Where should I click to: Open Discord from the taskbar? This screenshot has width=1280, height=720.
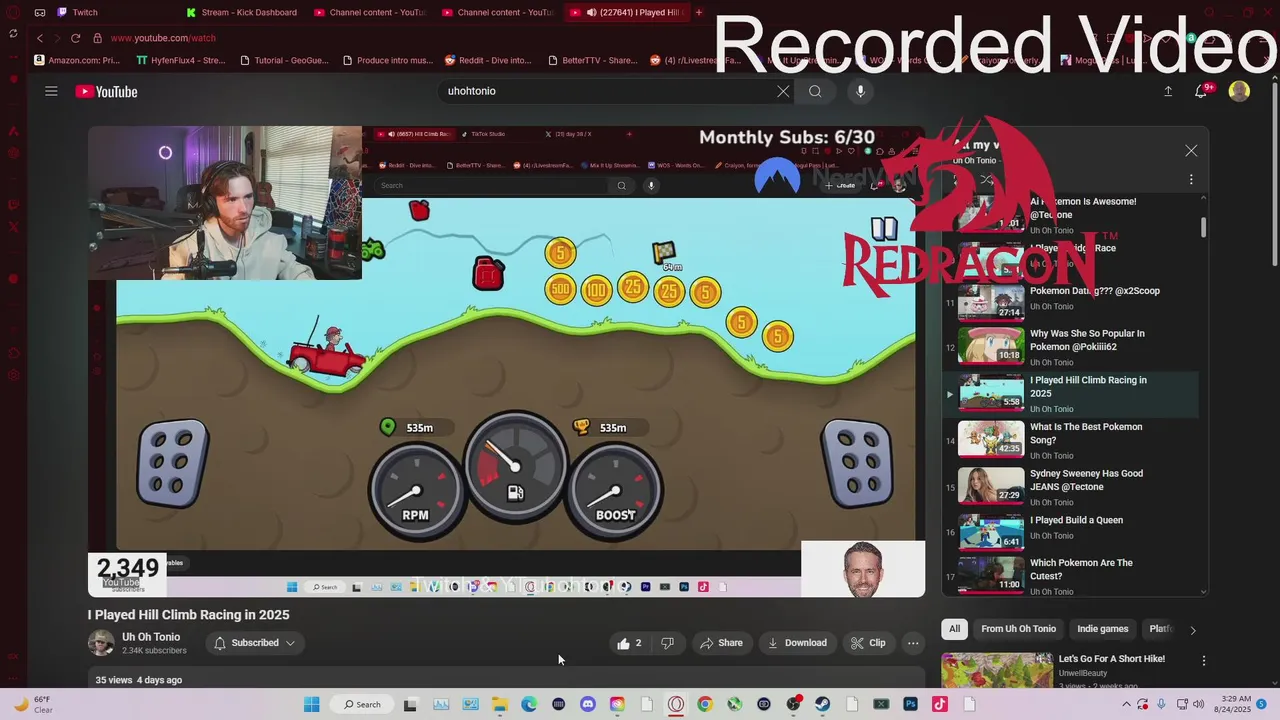(x=587, y=704)
